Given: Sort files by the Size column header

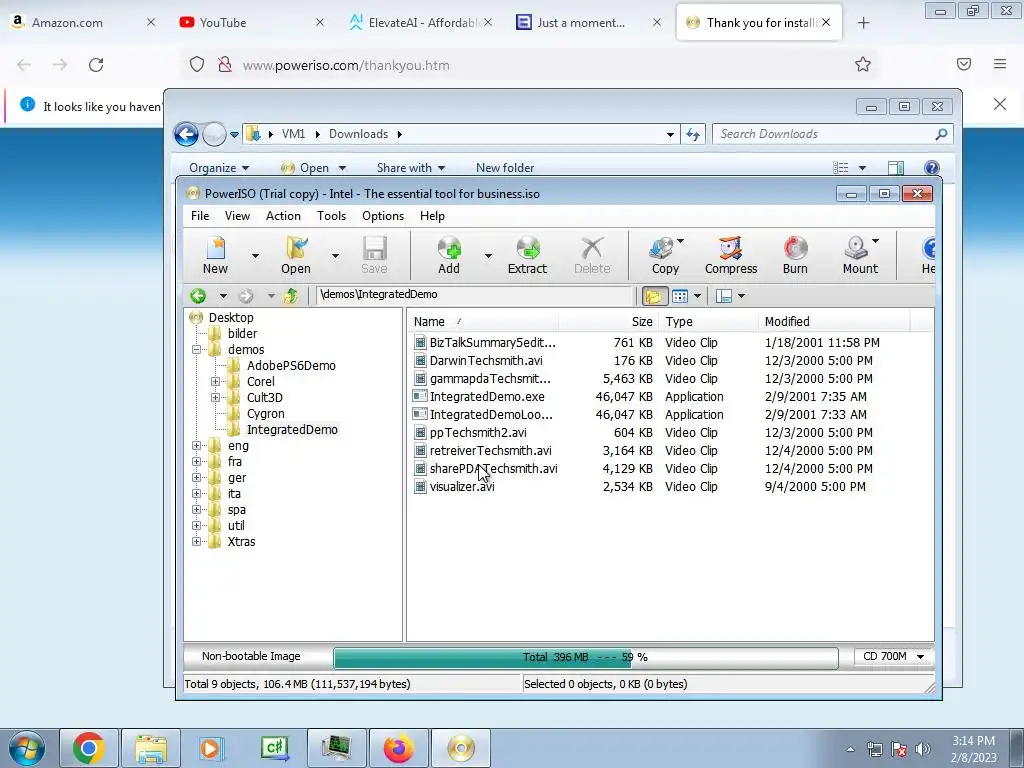Looking at the screenshot, I should 608,321.
